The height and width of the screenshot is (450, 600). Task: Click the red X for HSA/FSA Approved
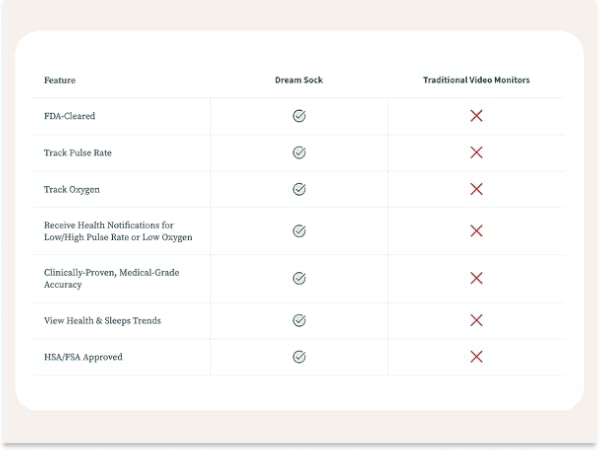pos(476,356)
